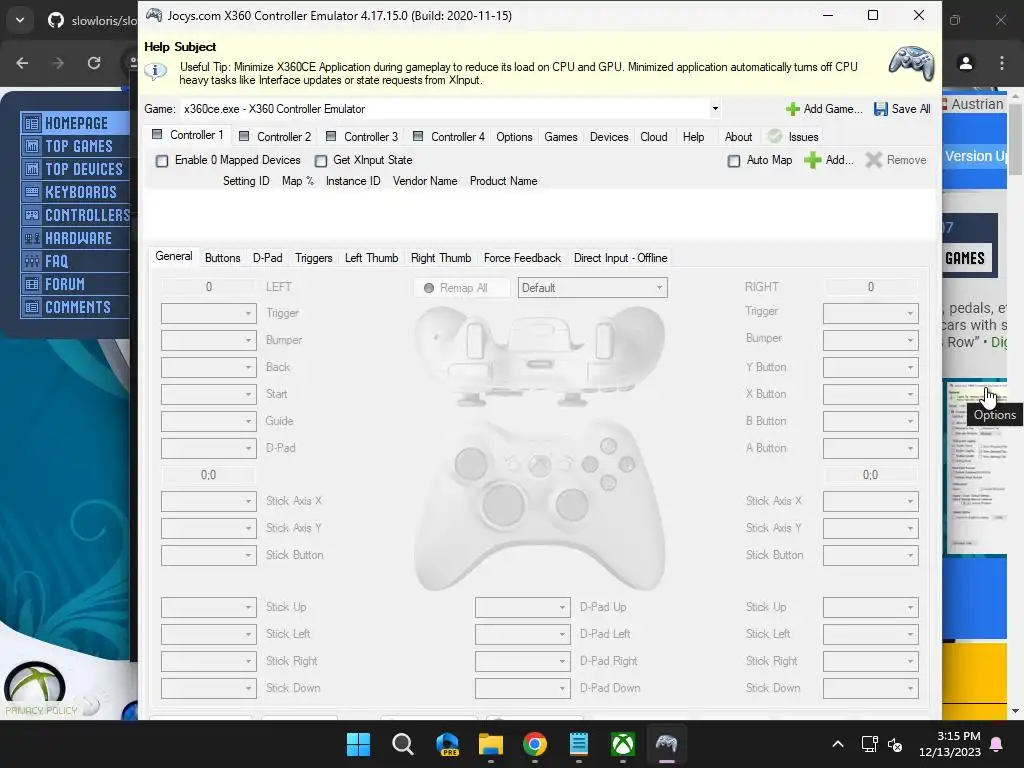The height and width of the screenshot is (768, 1024).
Task: Toggle the Get XInput State checkbox
Action: click(321, 161)
